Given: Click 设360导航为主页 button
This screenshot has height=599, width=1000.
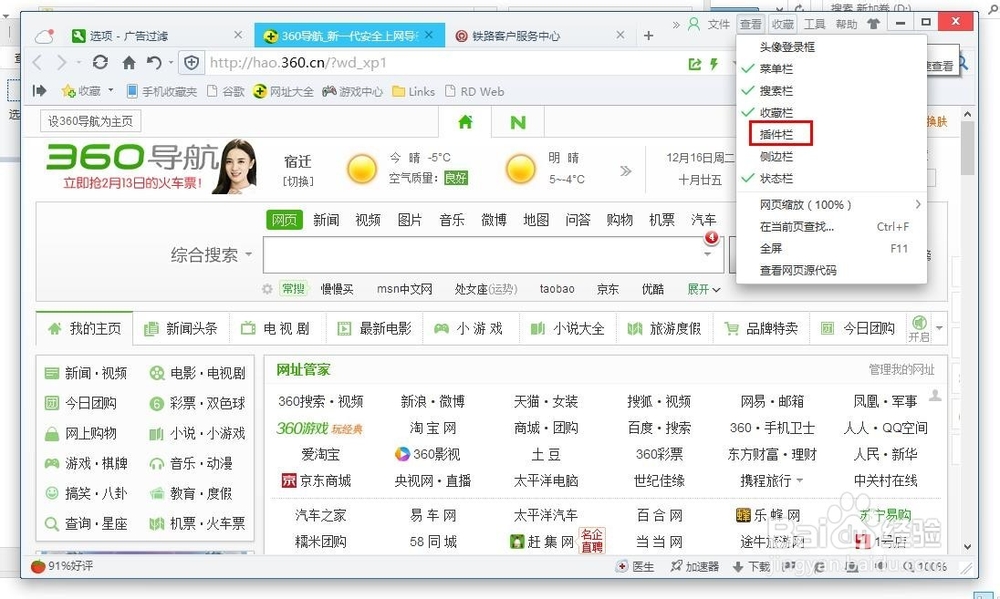Looking at the screenshot, I should pos(91,121).
